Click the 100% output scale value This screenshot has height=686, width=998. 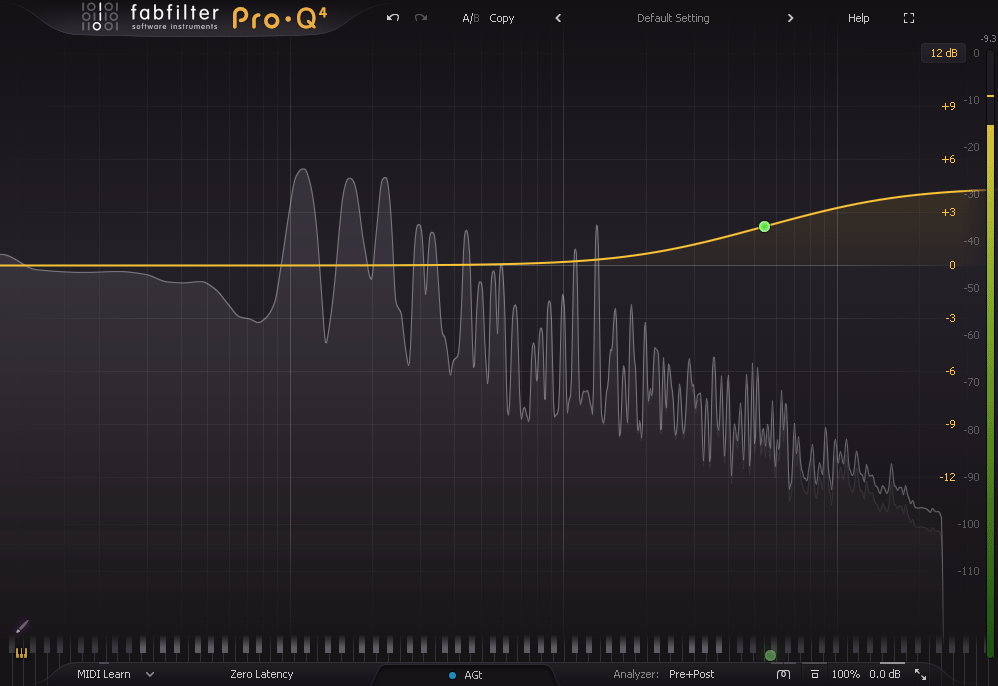point(845,674)
